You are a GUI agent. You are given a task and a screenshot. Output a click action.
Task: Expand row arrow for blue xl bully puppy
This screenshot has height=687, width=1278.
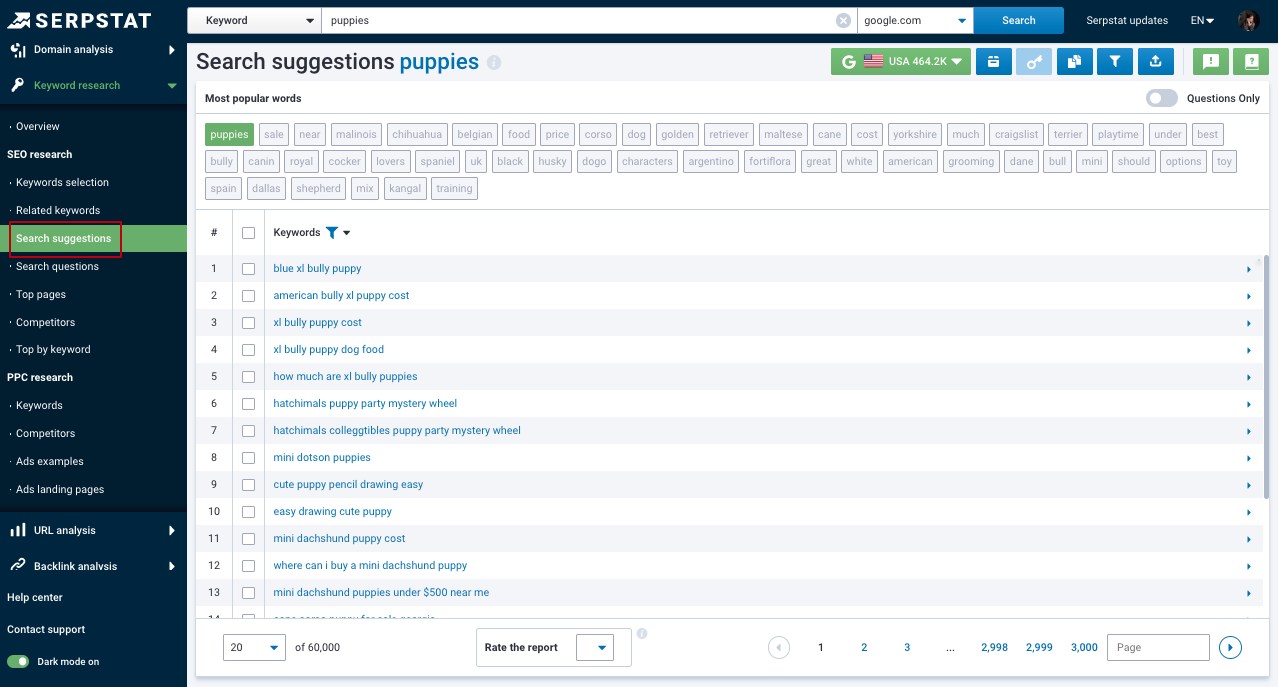tap(1249, 269)
